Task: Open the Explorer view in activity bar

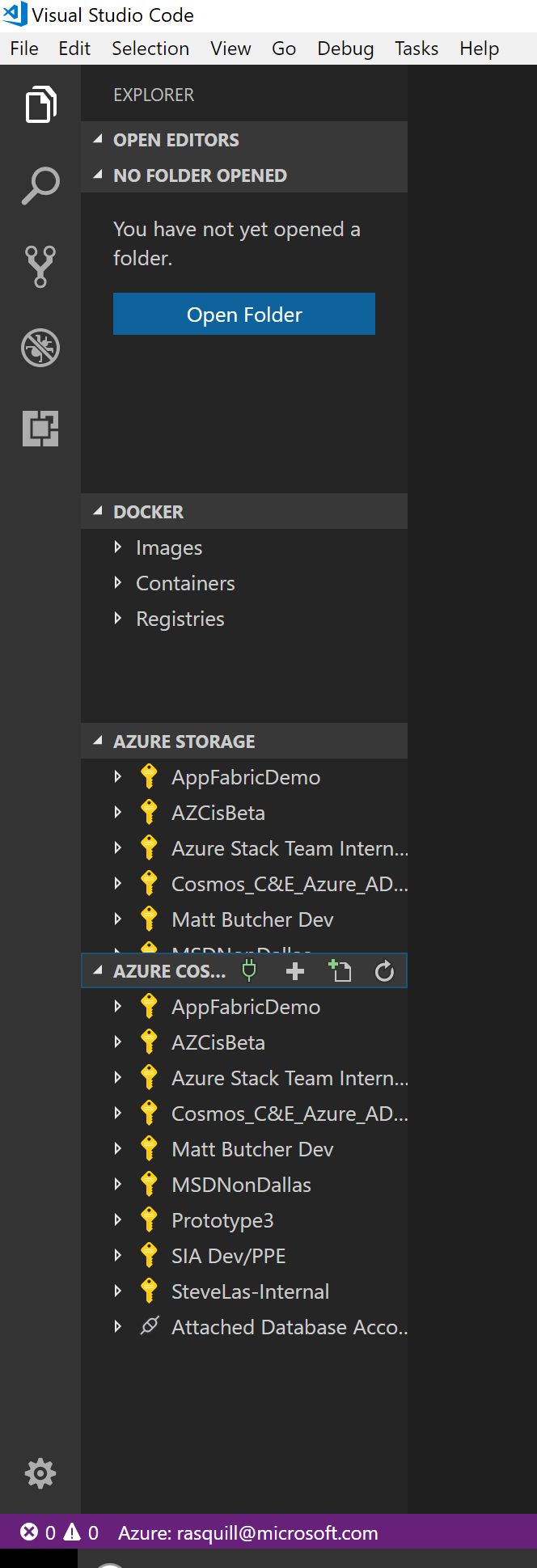Action: pos(40,104)
